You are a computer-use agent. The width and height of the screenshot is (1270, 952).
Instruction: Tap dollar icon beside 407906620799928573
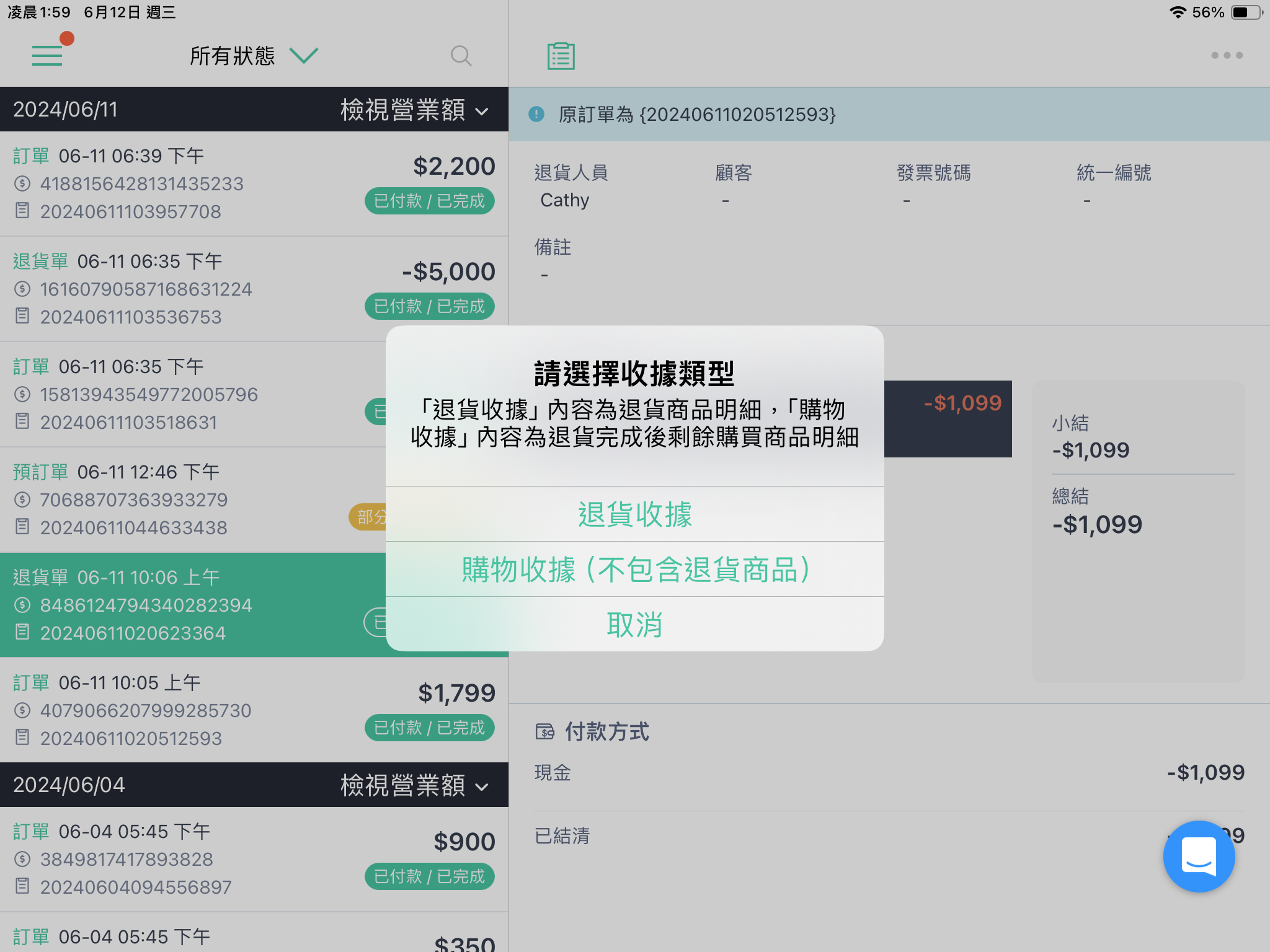click(x=22, y=710)
